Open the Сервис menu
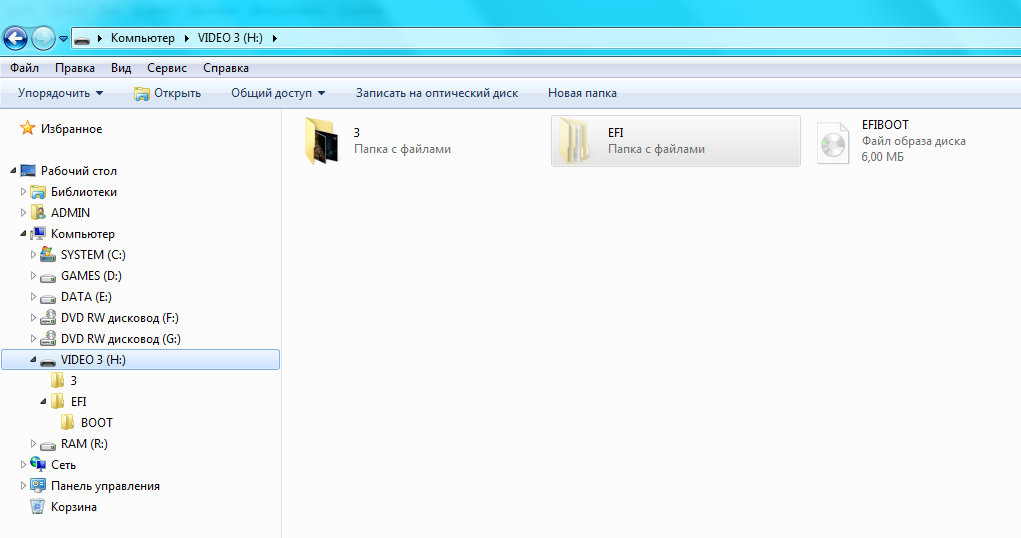This screenshot has width=1021, height=538. (167, 68)
